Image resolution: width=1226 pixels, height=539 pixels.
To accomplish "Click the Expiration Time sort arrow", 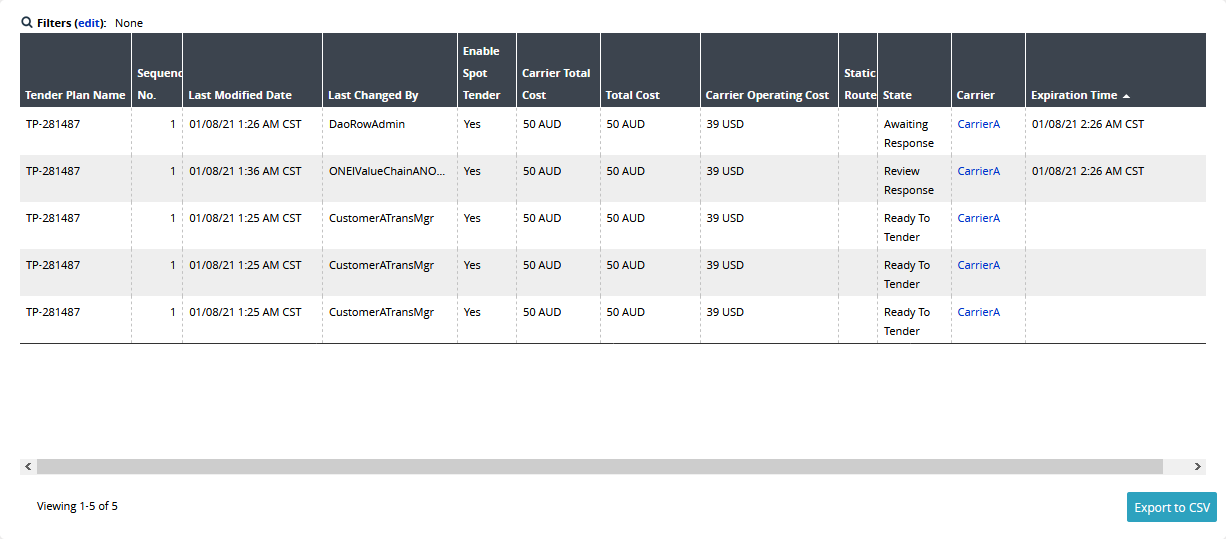I will point(1126,96).
